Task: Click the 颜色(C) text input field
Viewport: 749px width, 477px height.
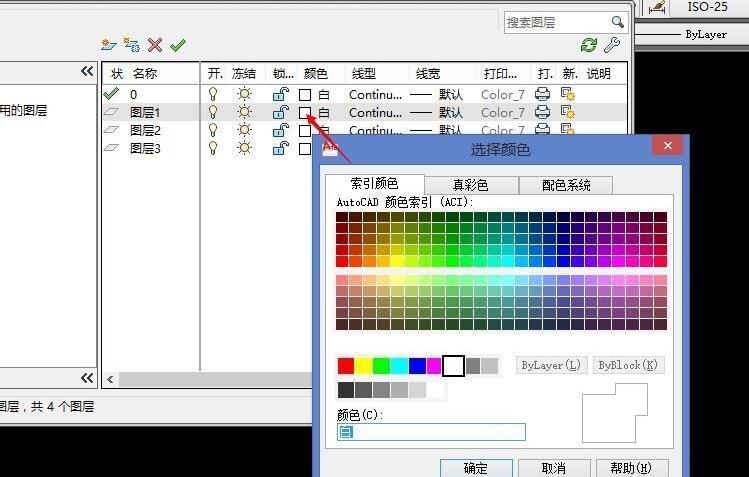Action: tap(431, 432)
